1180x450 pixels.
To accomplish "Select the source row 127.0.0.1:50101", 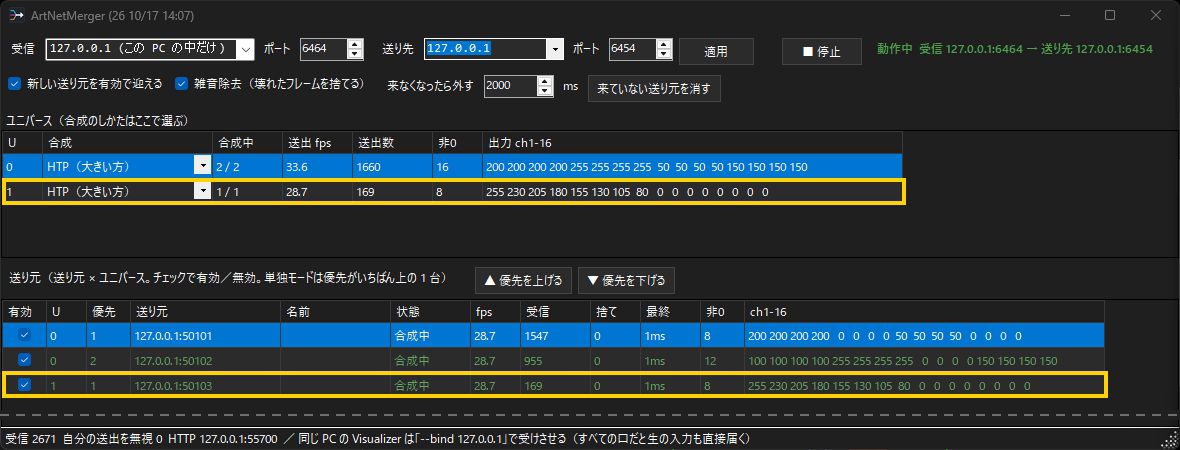I will coord(553,335).
